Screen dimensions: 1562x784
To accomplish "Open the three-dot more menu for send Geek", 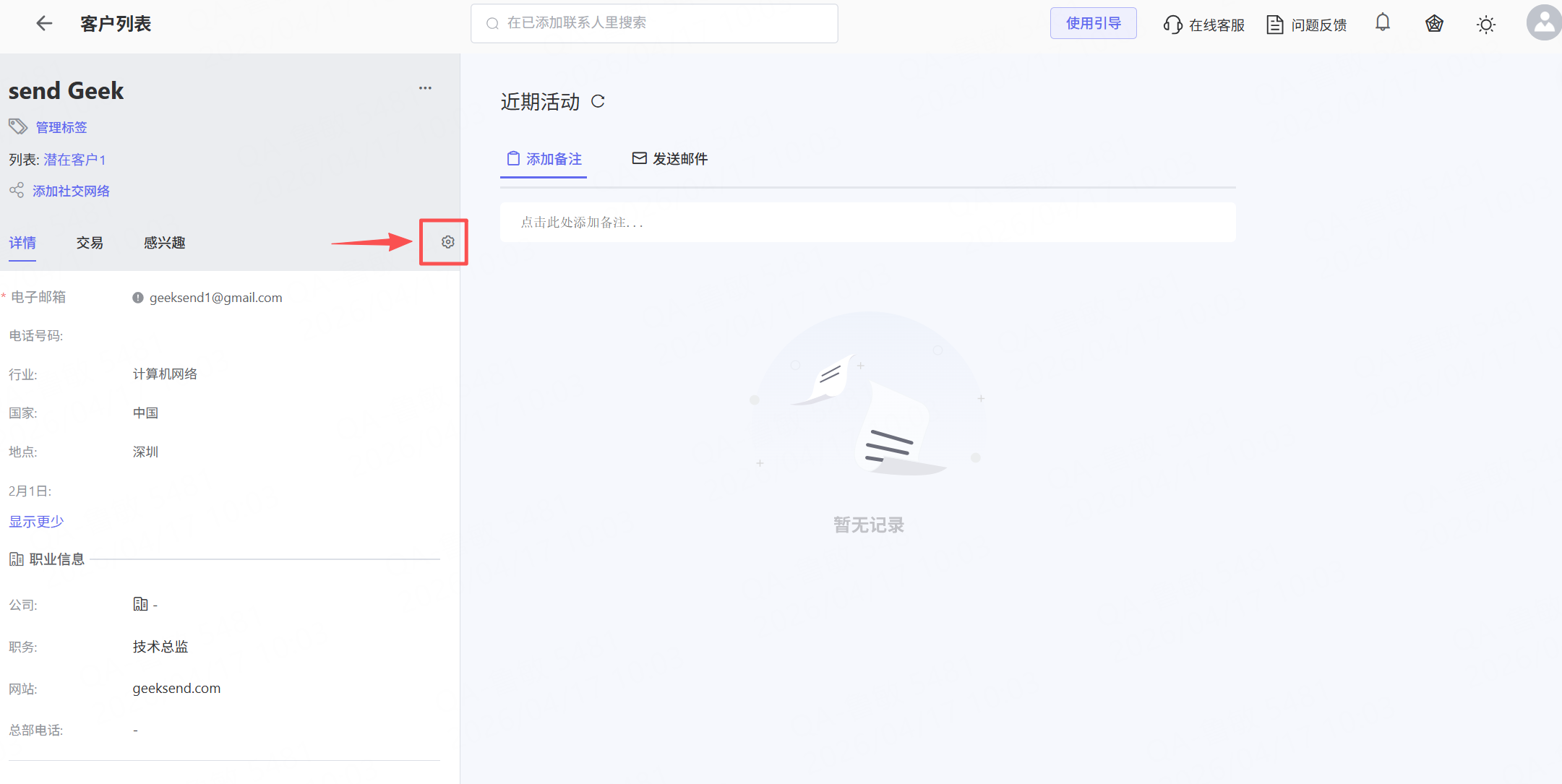I will pyautogui.click(x=425, y=88).
